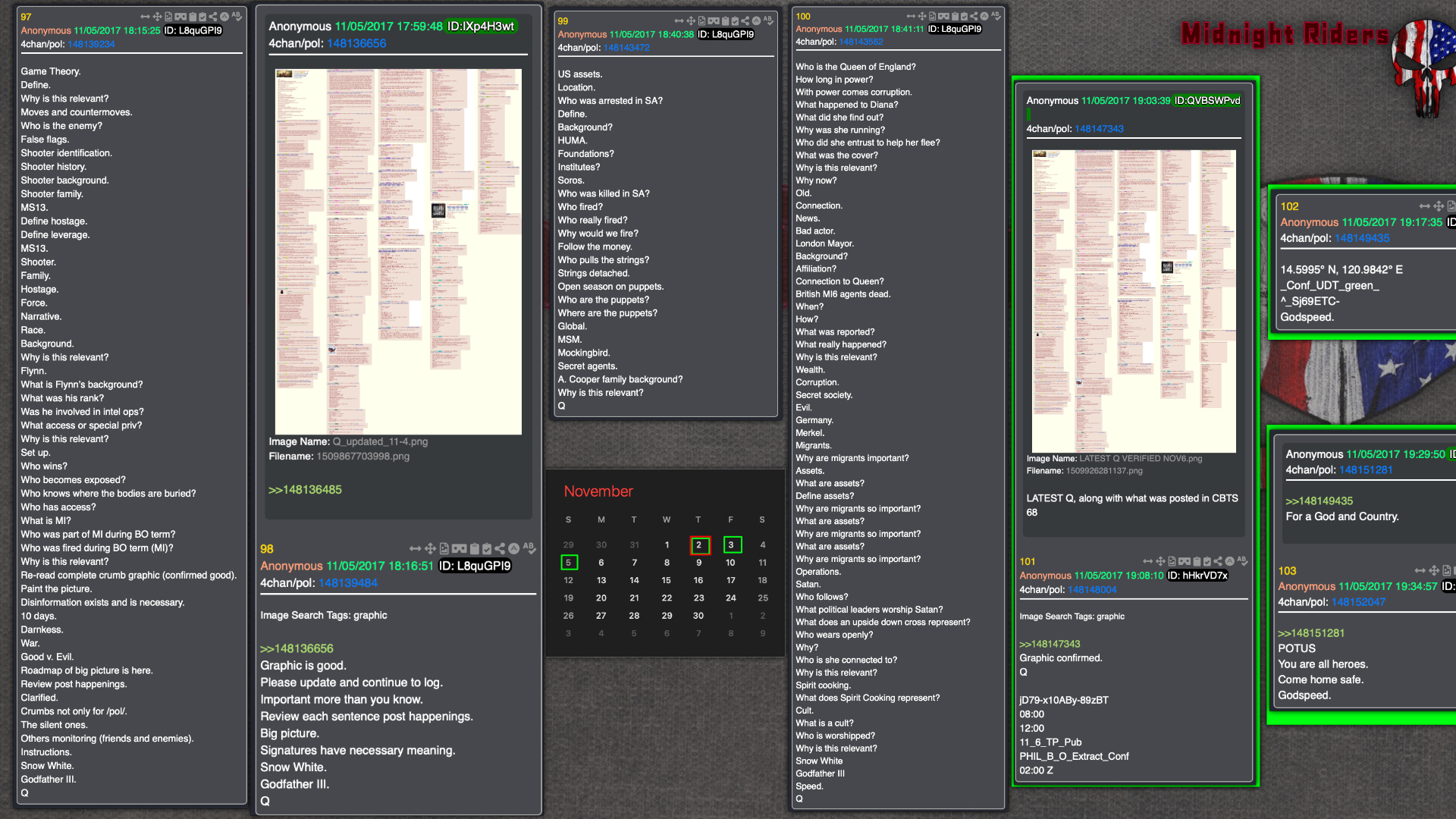Open the LATEST Q VERIFIED NOV6 thumbnail
Image resolution: width=1456 pixels, height=819 pixels.
1134,301
